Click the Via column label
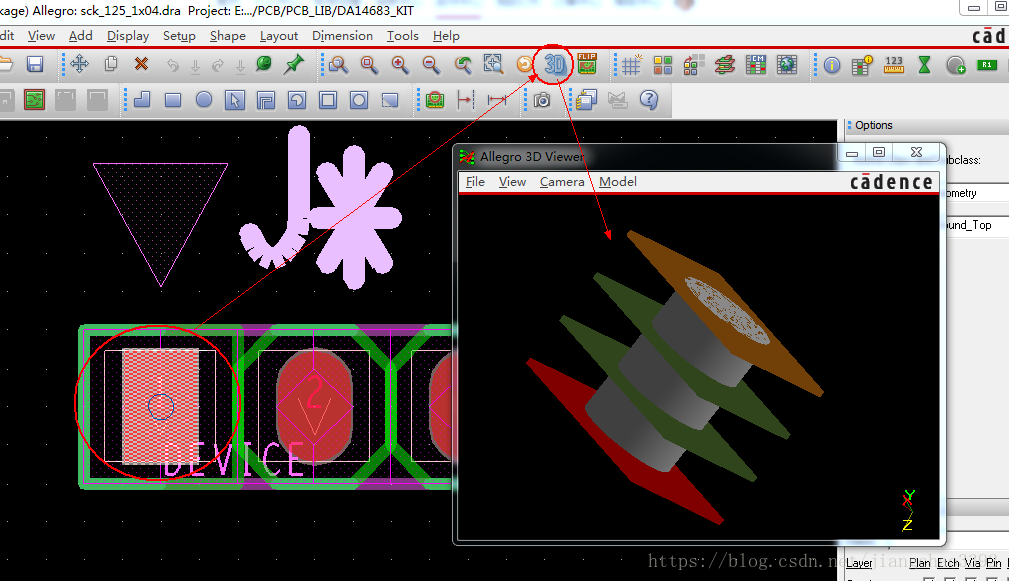 click(x=972, y=563)
